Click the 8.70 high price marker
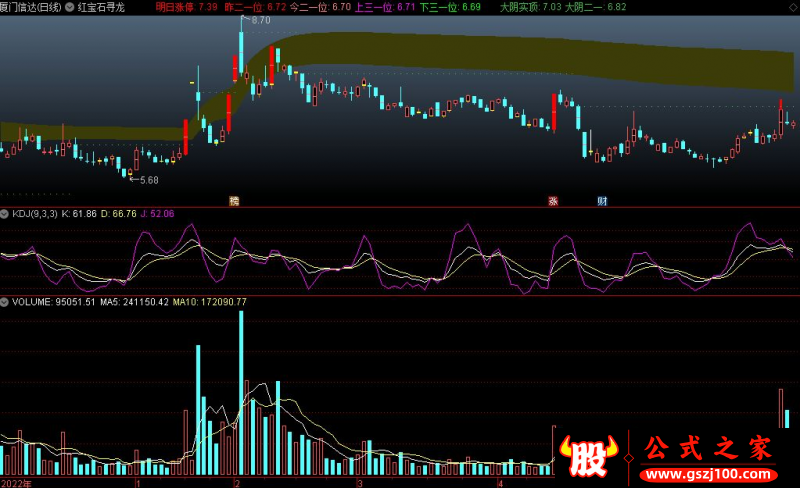Viewport: 800px width, 488px height. point(259,20)
